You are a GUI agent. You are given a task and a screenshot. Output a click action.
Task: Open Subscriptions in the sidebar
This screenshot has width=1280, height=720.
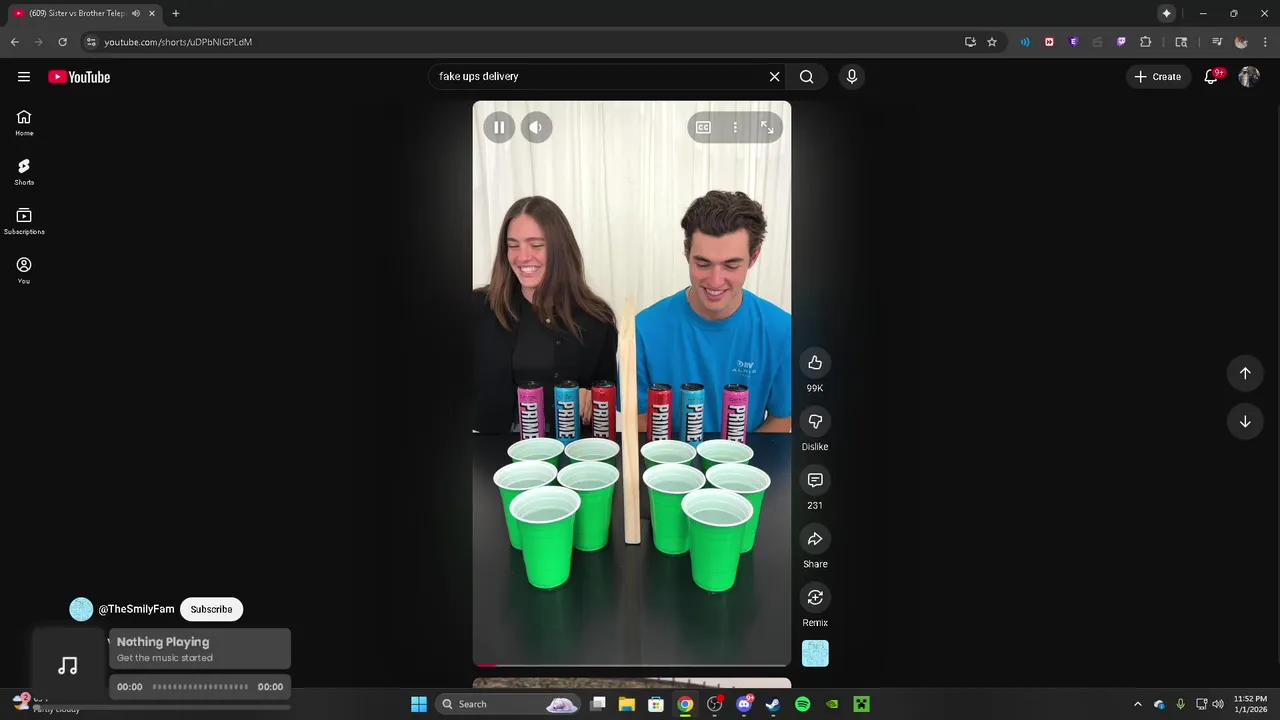[24, 221]
